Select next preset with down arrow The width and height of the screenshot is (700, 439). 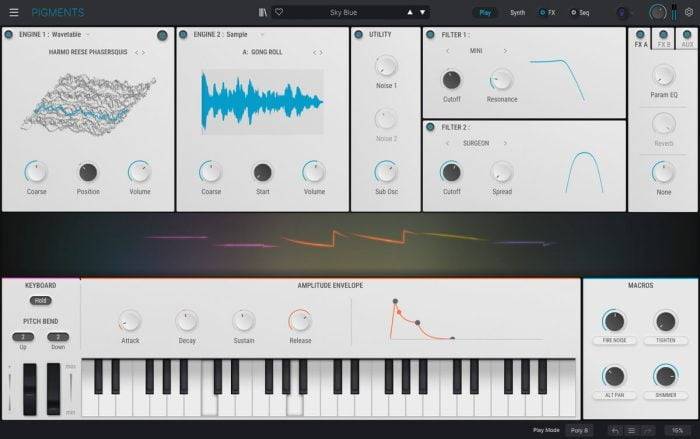coord(422,13)
